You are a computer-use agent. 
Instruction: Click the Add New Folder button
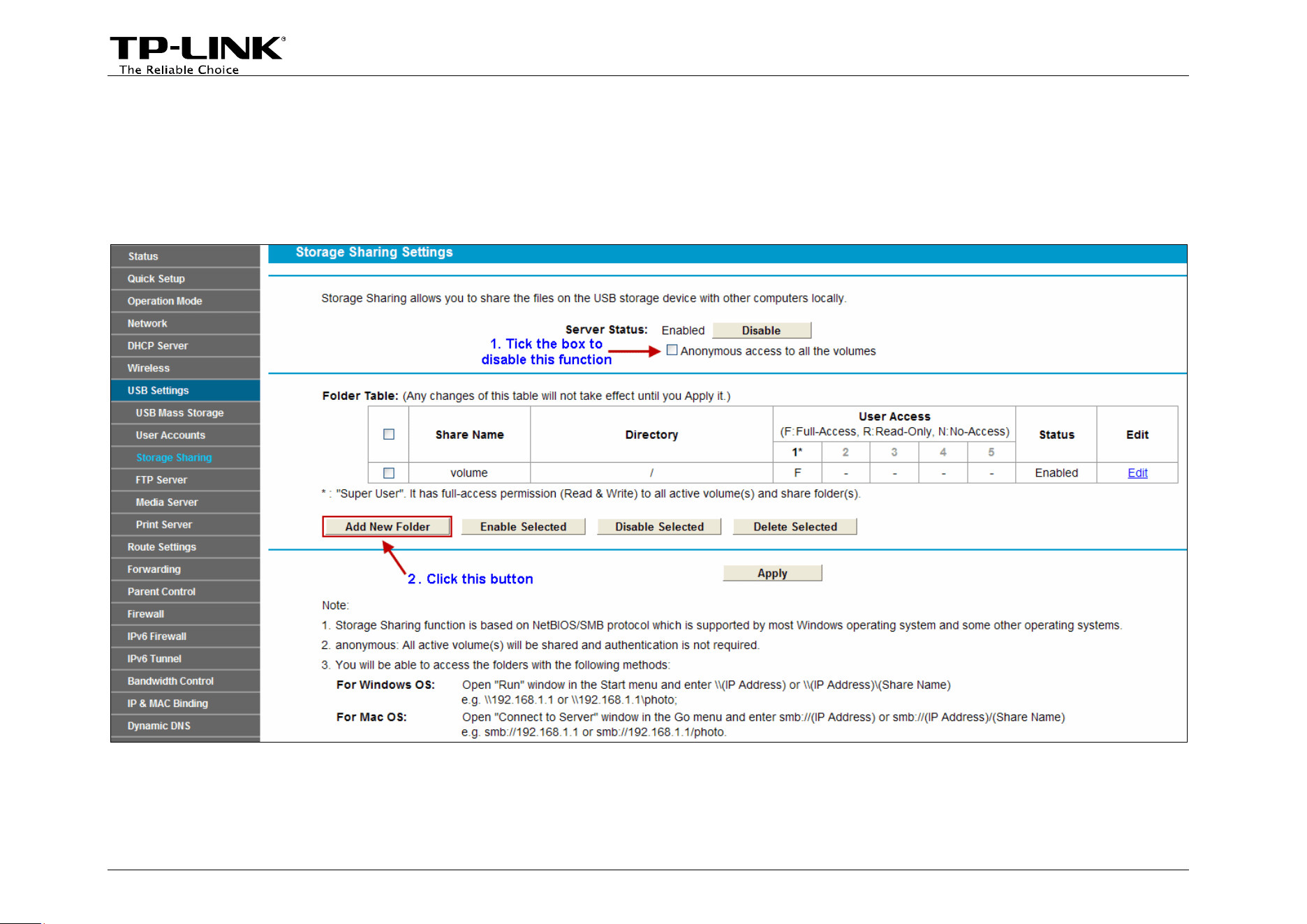pyautogui.click(x=387, y=527)
